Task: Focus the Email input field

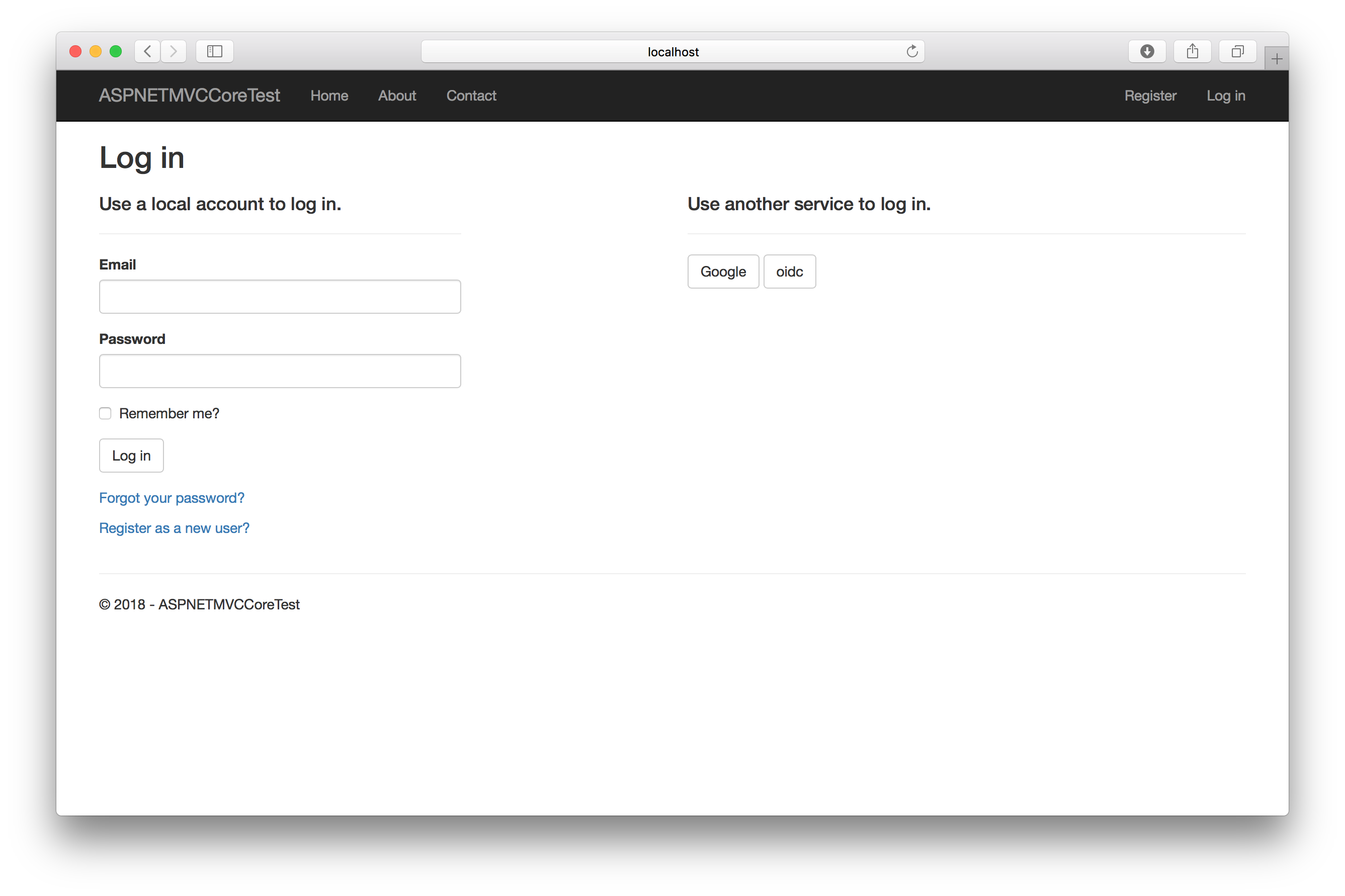Action: pos(280,297)
